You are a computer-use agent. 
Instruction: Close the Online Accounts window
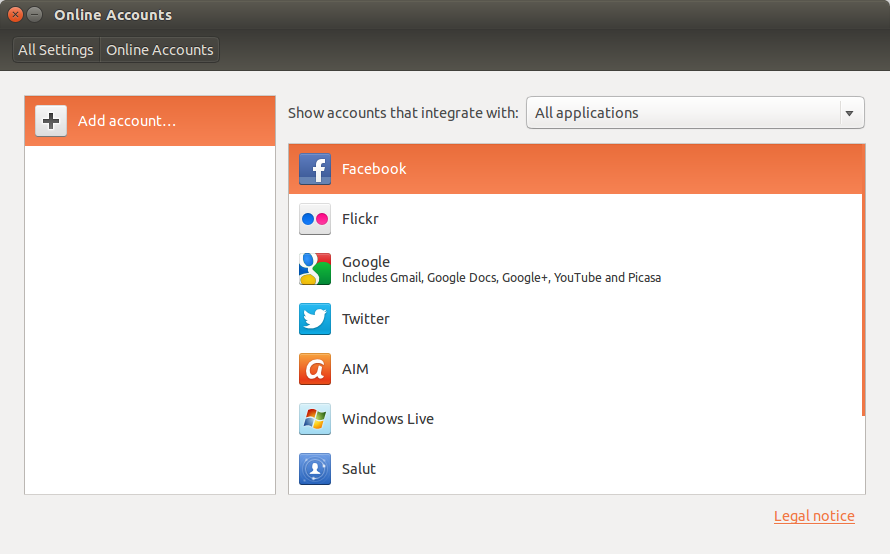pos(15,14)
